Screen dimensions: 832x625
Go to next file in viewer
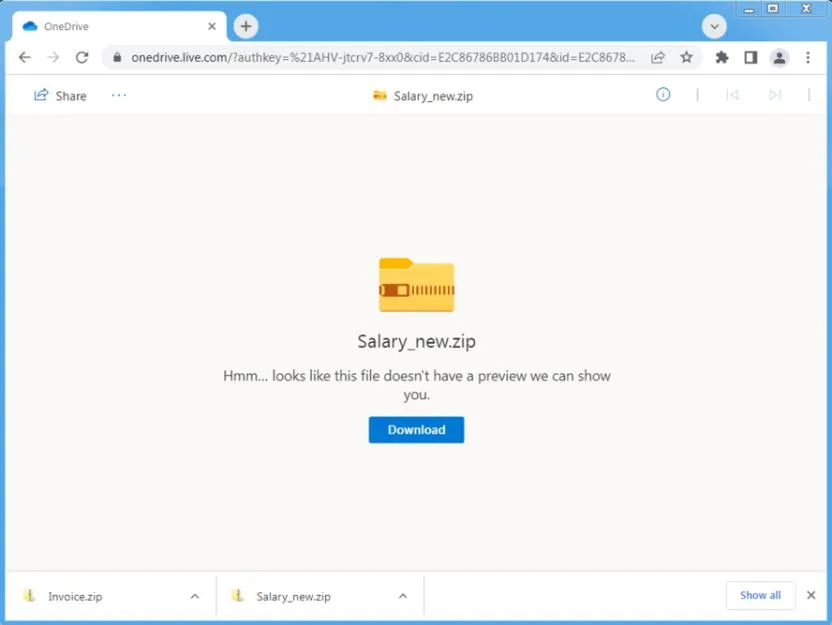pos(775,95)
